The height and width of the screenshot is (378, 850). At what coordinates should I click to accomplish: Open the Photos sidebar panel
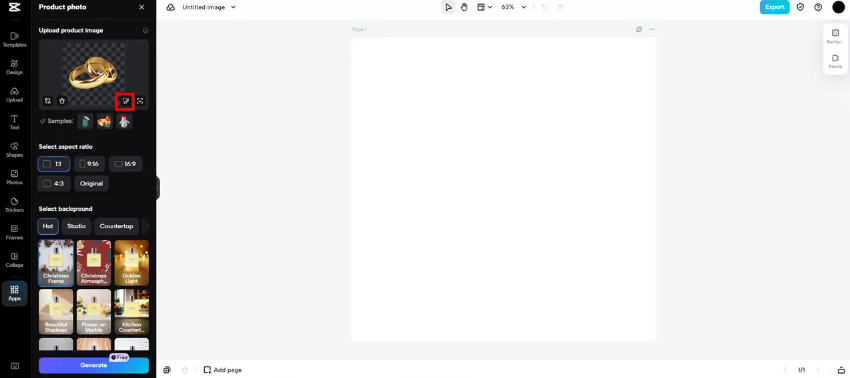point(15,177)
